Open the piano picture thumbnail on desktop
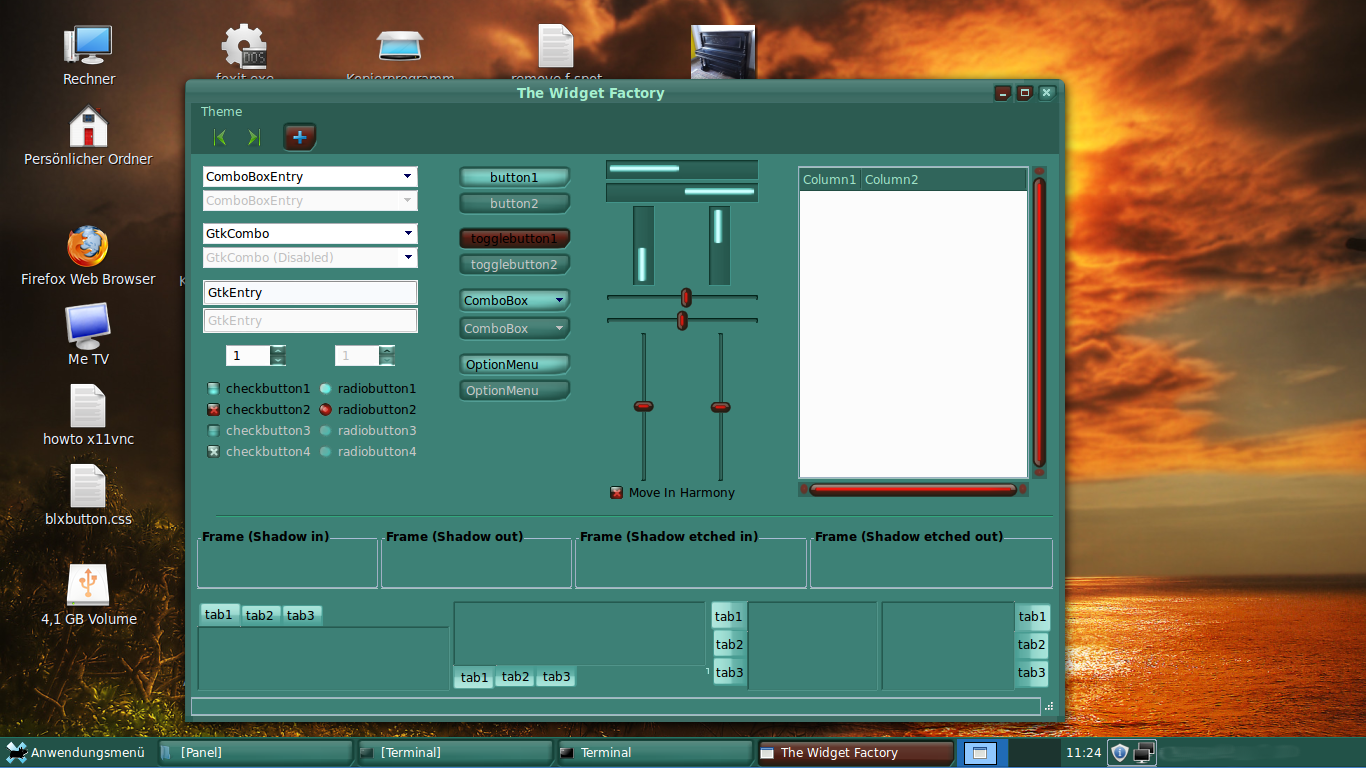The width and height of the screenshot is (1366, 768). 723,52
